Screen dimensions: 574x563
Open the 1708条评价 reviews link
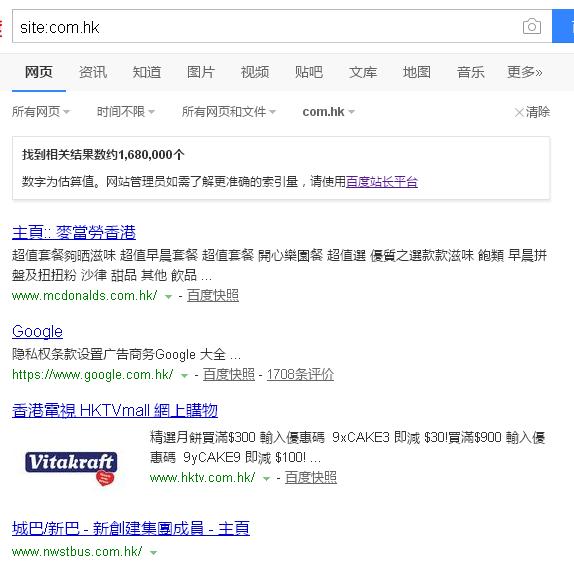(x=300, y=374)
